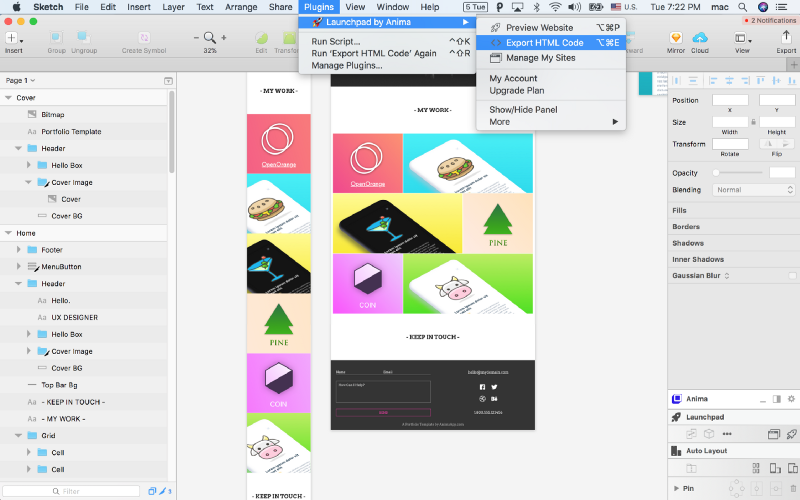
Task: Open the Arrange menu in menu bar
Action: (x=241, y=7)
